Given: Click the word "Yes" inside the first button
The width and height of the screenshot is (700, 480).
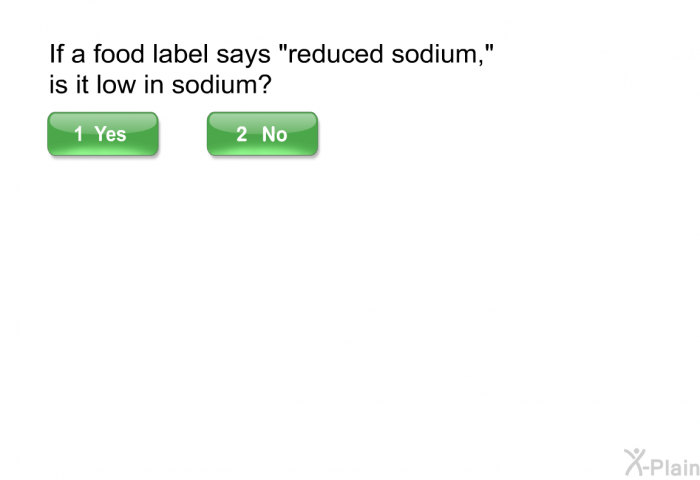Looking at the screenshot, I should tap(110, 134).
